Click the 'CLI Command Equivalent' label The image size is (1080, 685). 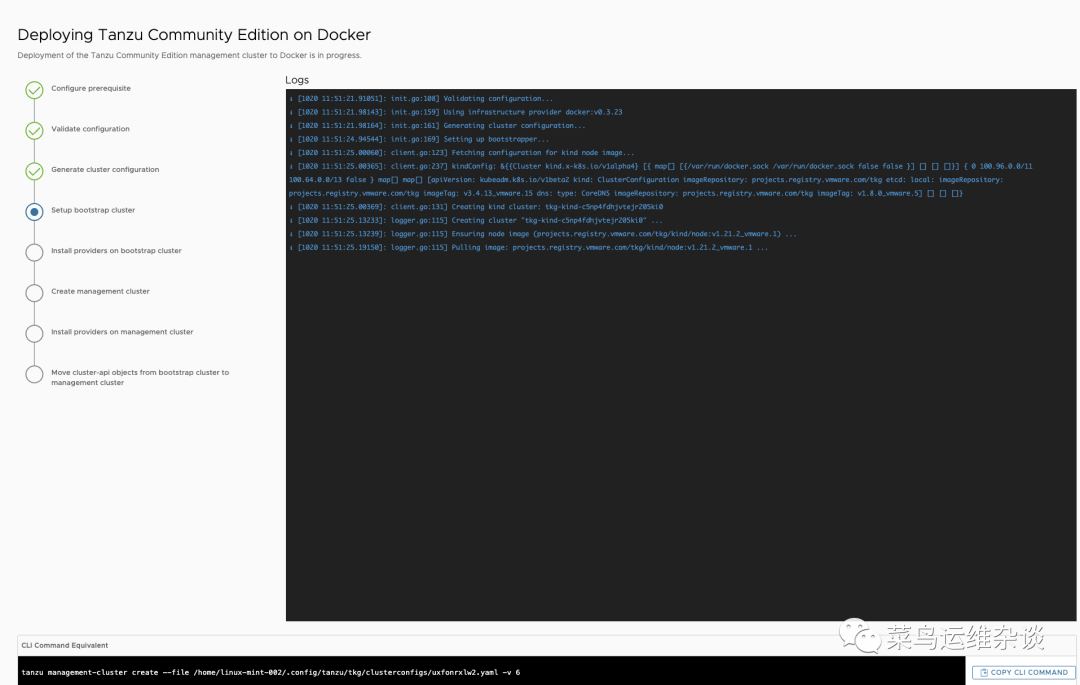(x=65, y=645)
